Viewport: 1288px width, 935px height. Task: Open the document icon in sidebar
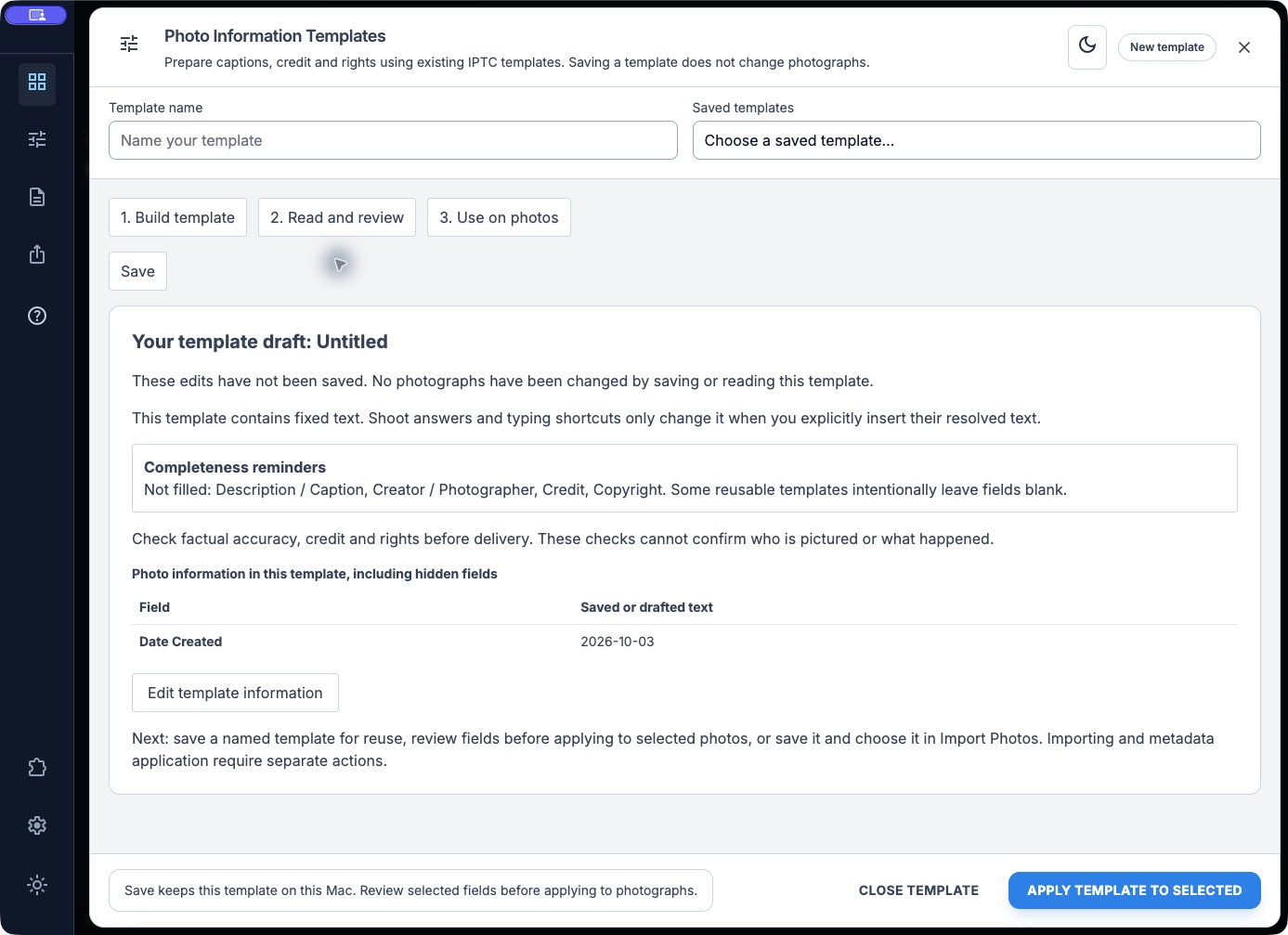(37, 197)
